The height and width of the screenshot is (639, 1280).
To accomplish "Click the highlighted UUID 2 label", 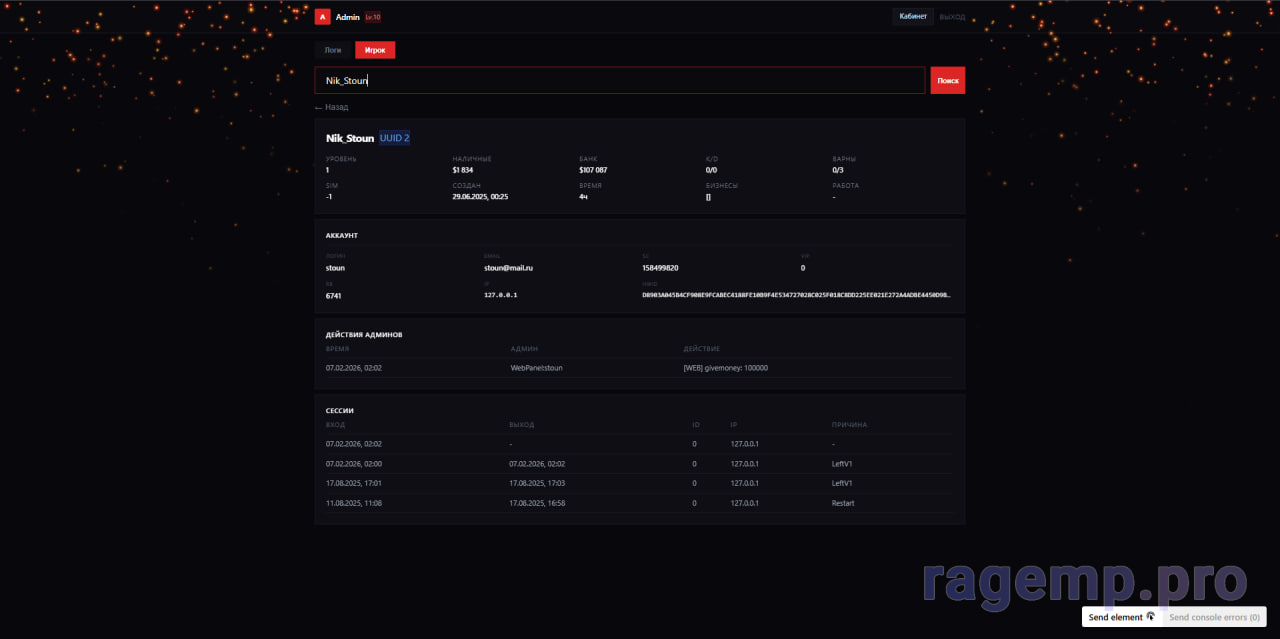I will click(394, 138).
